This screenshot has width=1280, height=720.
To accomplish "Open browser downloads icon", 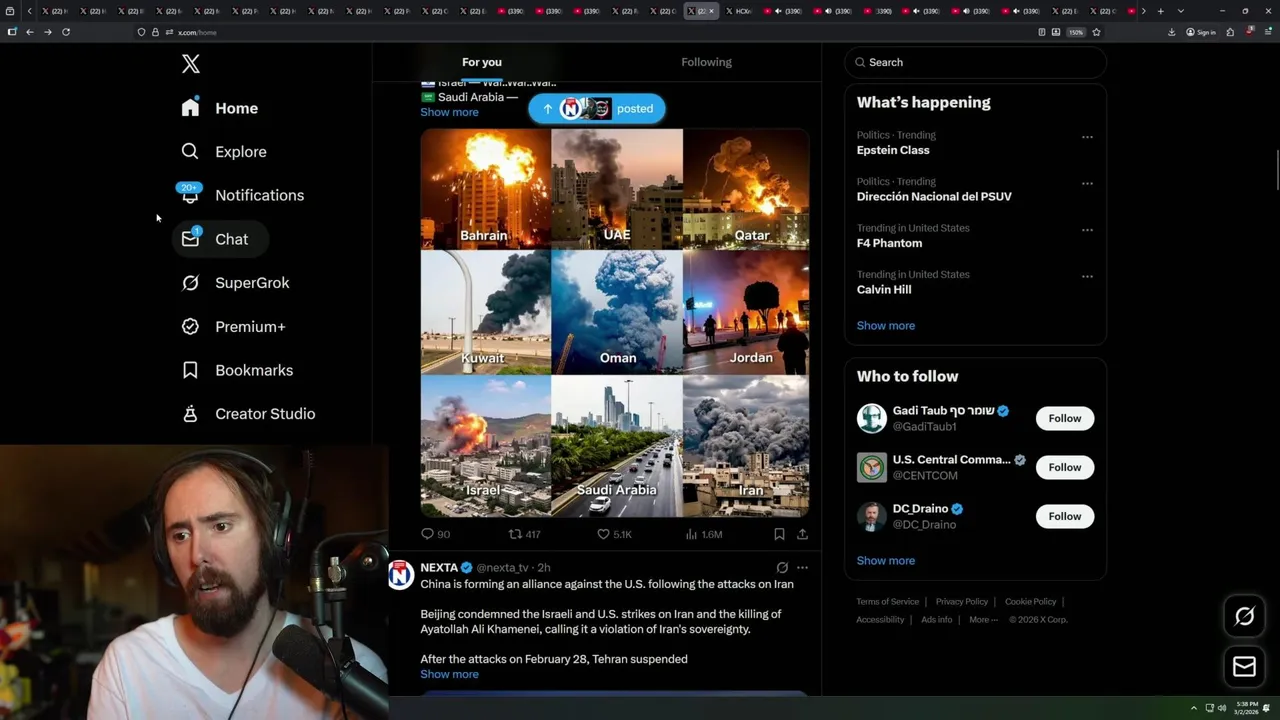I will pos(1172,32).
